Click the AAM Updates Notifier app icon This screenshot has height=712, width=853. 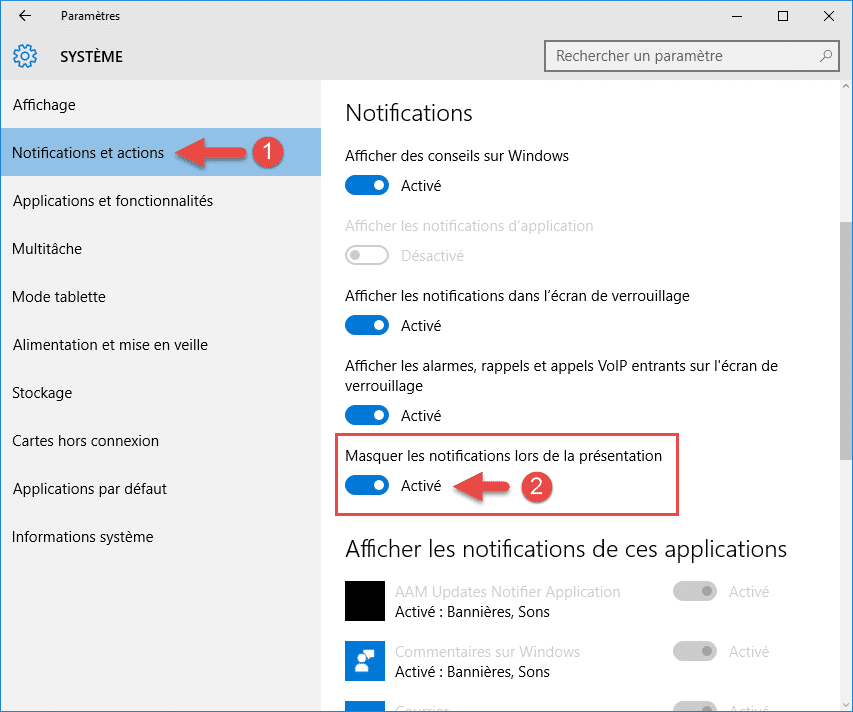365,601
